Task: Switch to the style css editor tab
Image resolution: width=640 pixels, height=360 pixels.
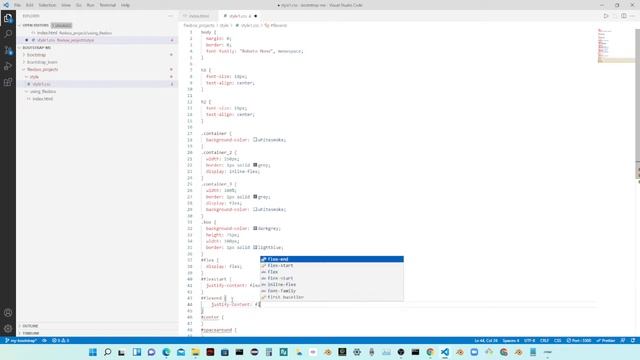Action: 240,16
